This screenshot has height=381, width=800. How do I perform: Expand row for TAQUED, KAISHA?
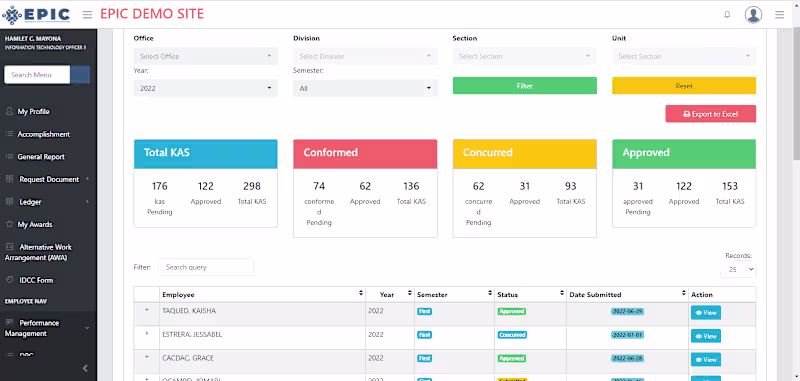tap(147, 311)
